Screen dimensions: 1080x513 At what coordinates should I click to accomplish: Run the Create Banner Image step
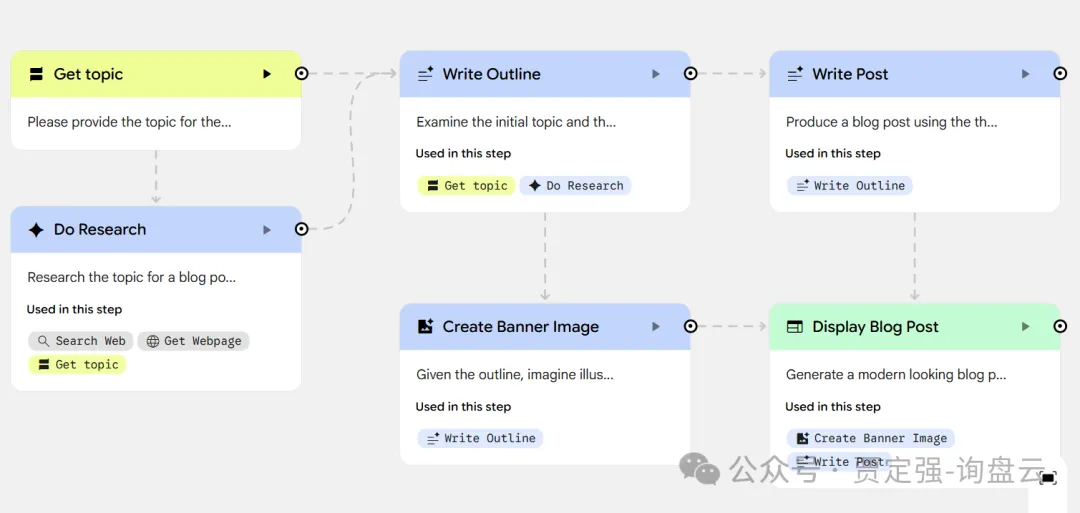point(655,327)
